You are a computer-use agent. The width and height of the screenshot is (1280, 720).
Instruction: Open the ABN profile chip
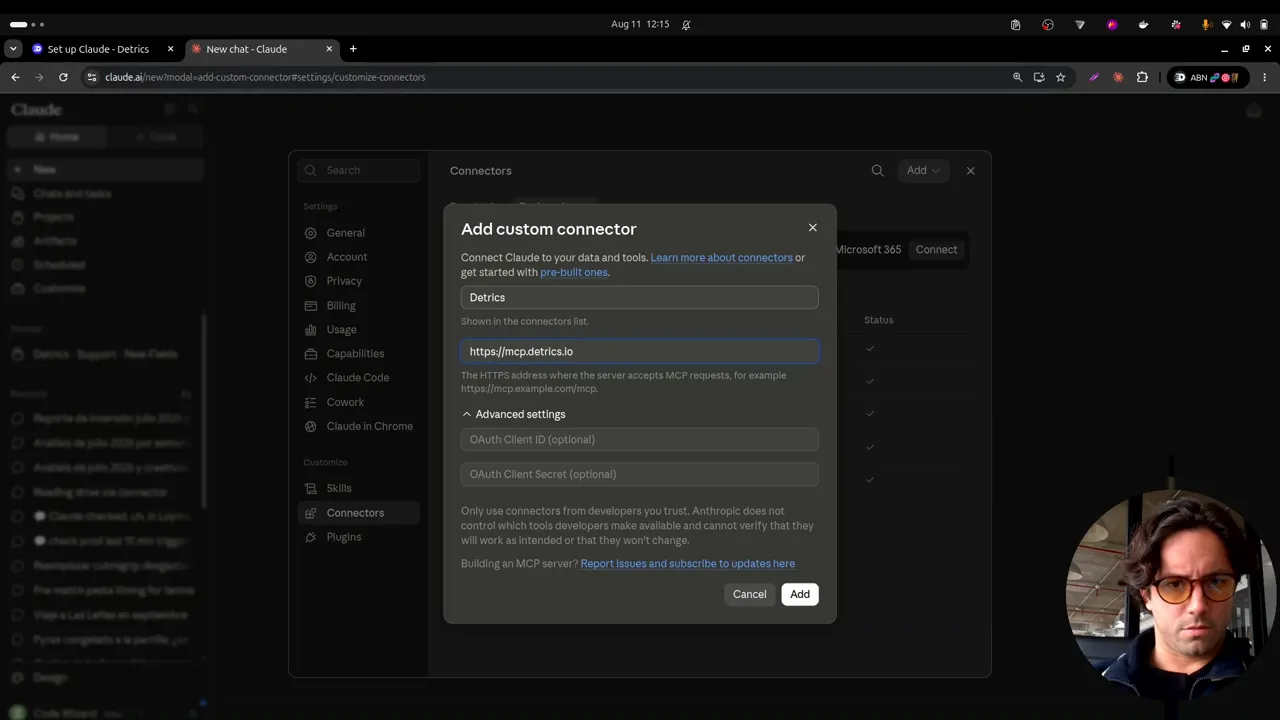pyautogui.click(x=1207, y=77)
